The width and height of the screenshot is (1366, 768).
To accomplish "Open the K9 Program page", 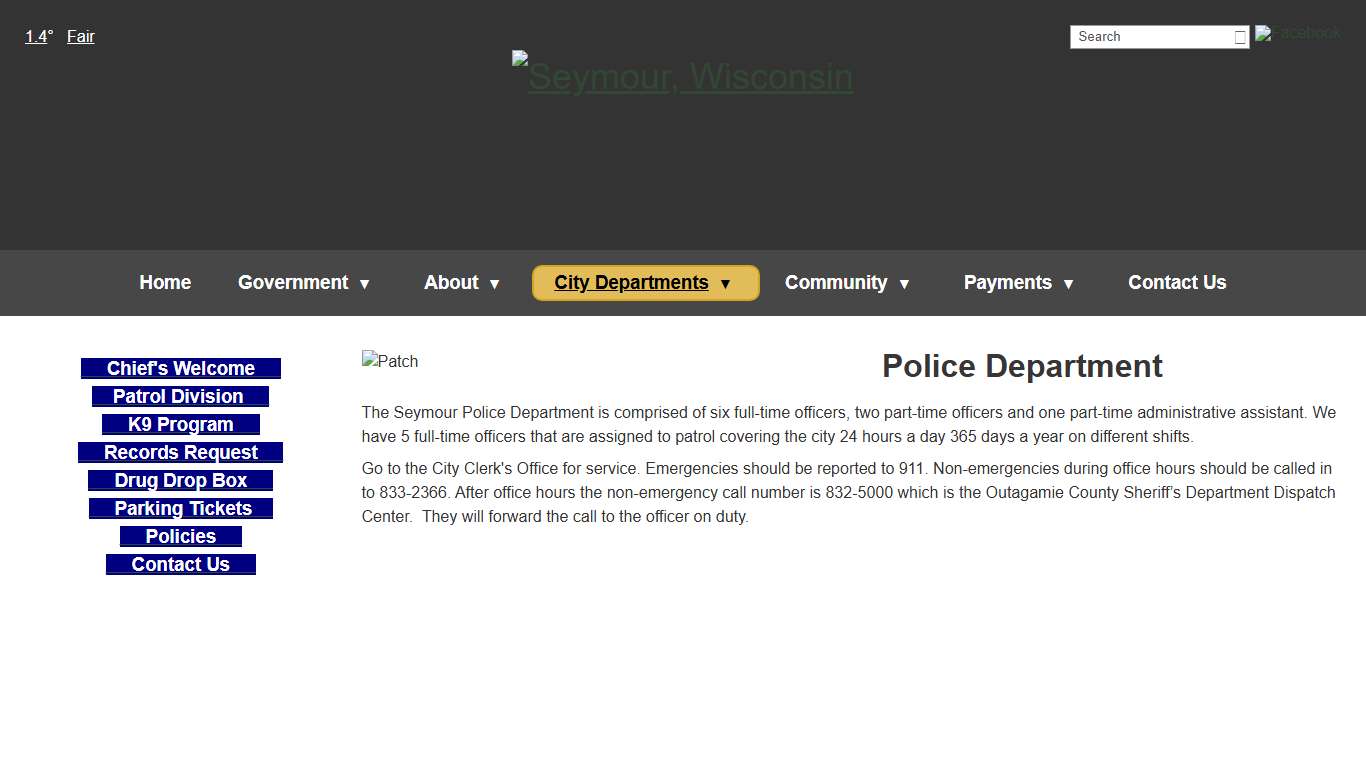I will click(180, 424).
